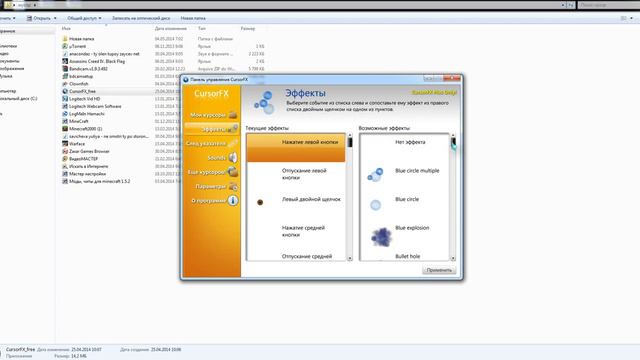
Task: Select the Новая папка folder icon in list
Action: click(x=65, y=39)
